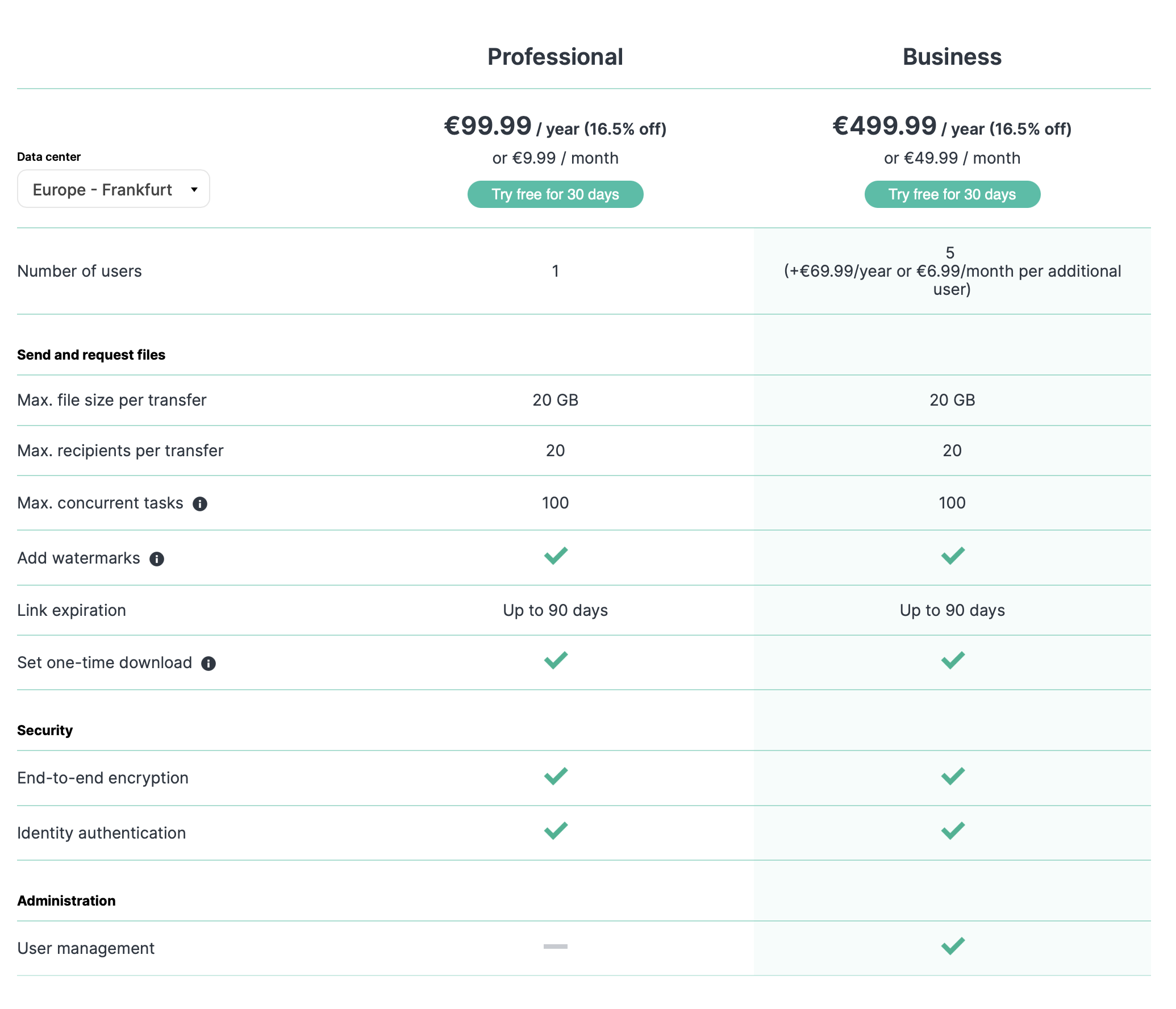The height and width of the screenshot is (1009, 1176).
Task: Click the dropdown arrow next to Europe - Frankfurt
Action: pos(194,190)
